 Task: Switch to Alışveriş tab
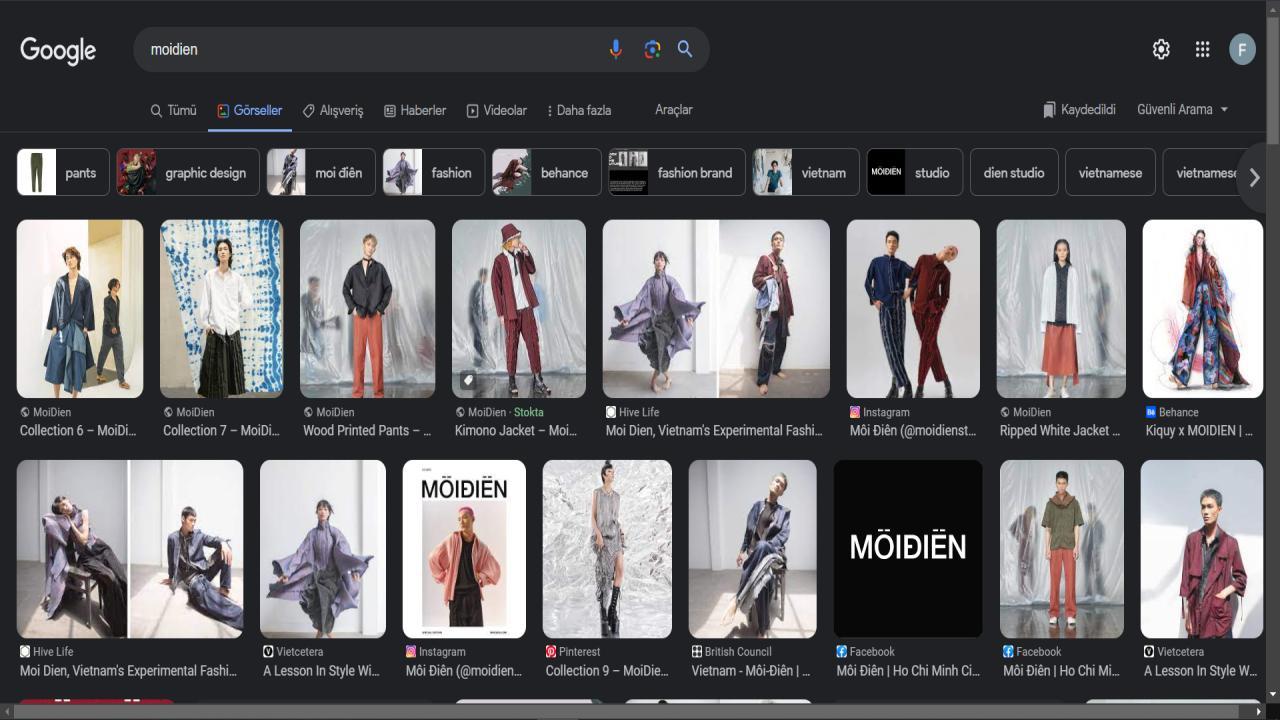point(333,110)
